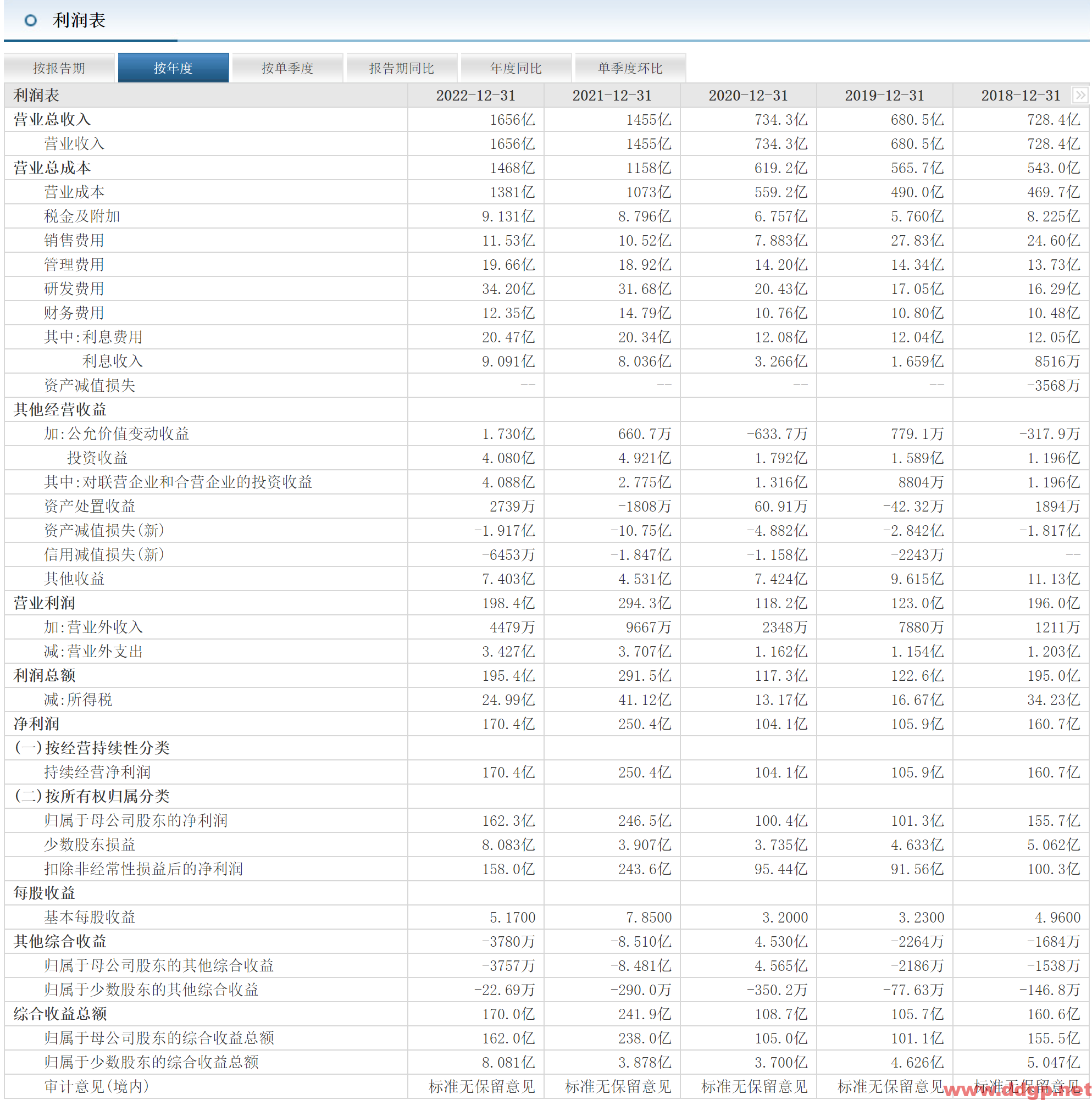Select the 其他综合收益 row label
The image size is (1092, 1100).
[60, 942]
